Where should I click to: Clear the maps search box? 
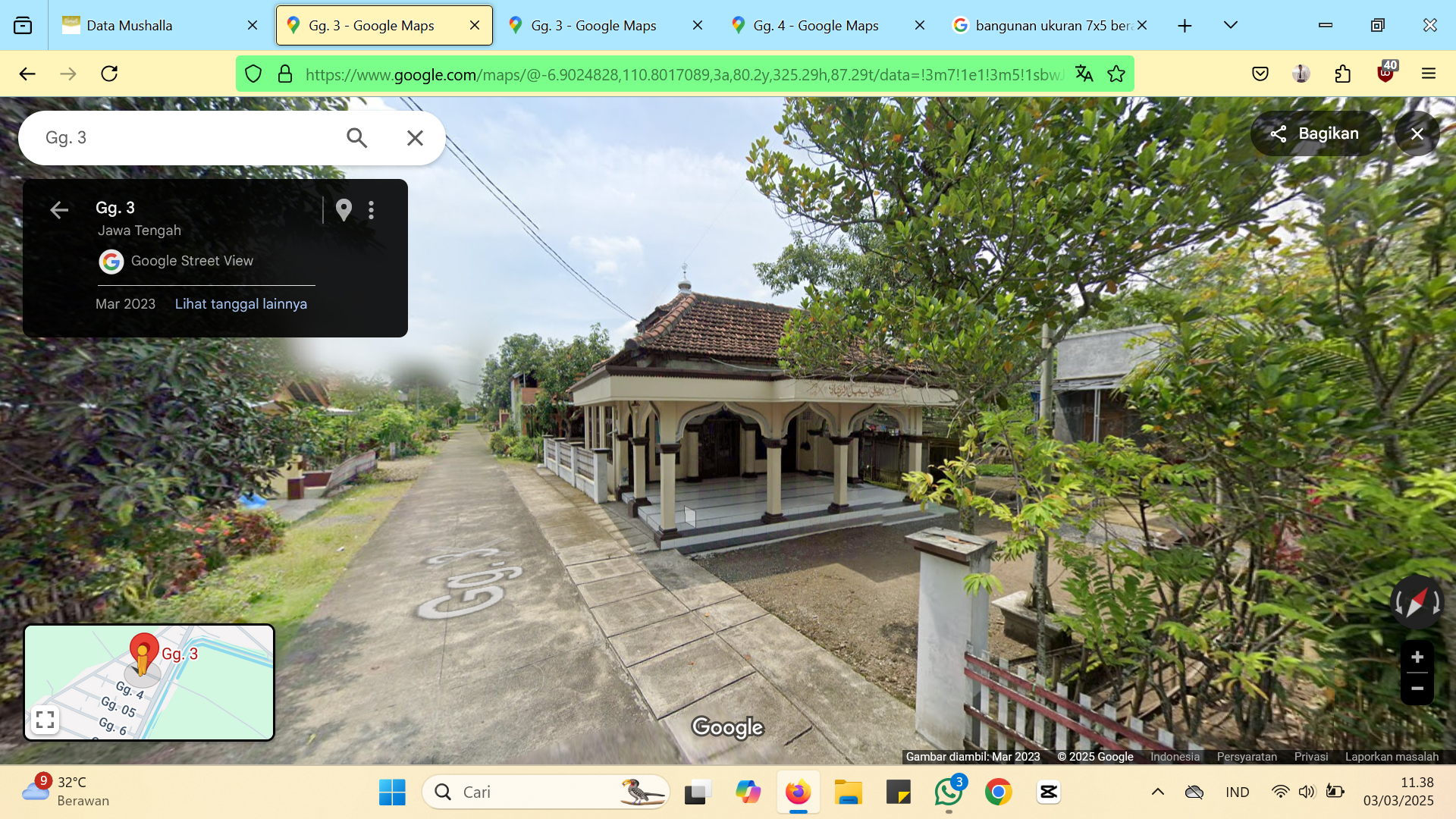click(415, 137)
